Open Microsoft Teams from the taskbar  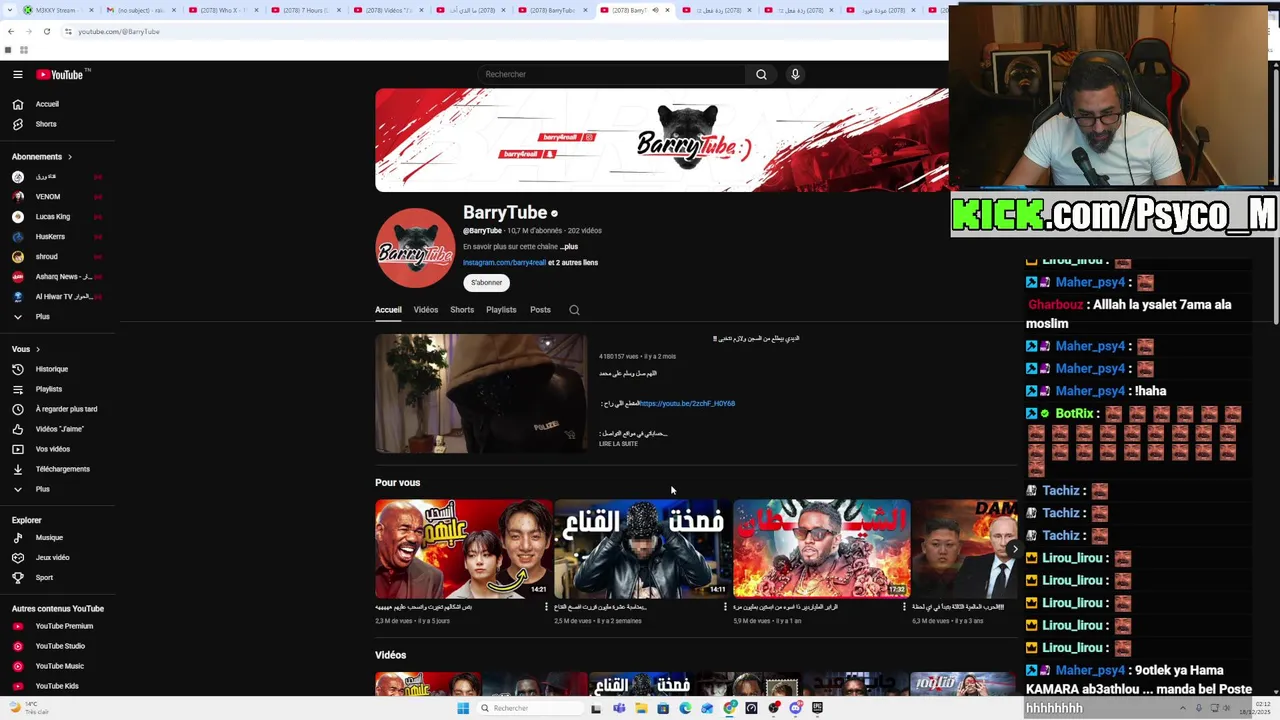[619, 708]
